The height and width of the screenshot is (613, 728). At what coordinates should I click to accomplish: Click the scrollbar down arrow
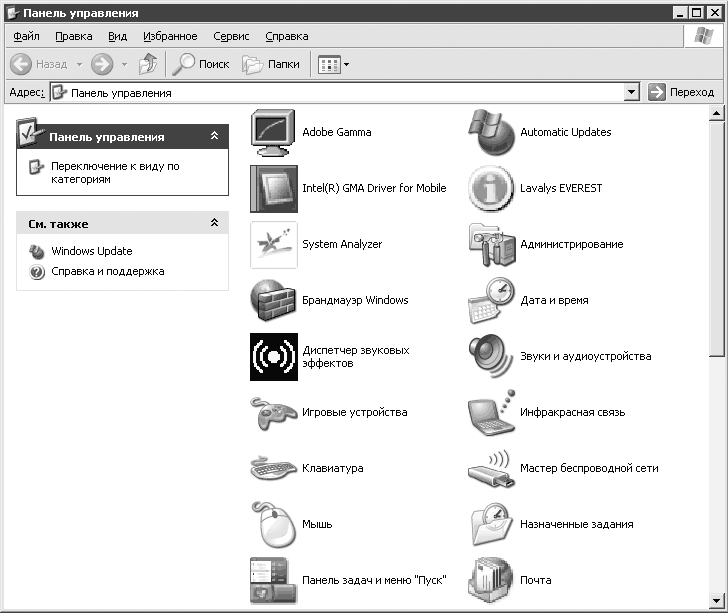[716, 600]
